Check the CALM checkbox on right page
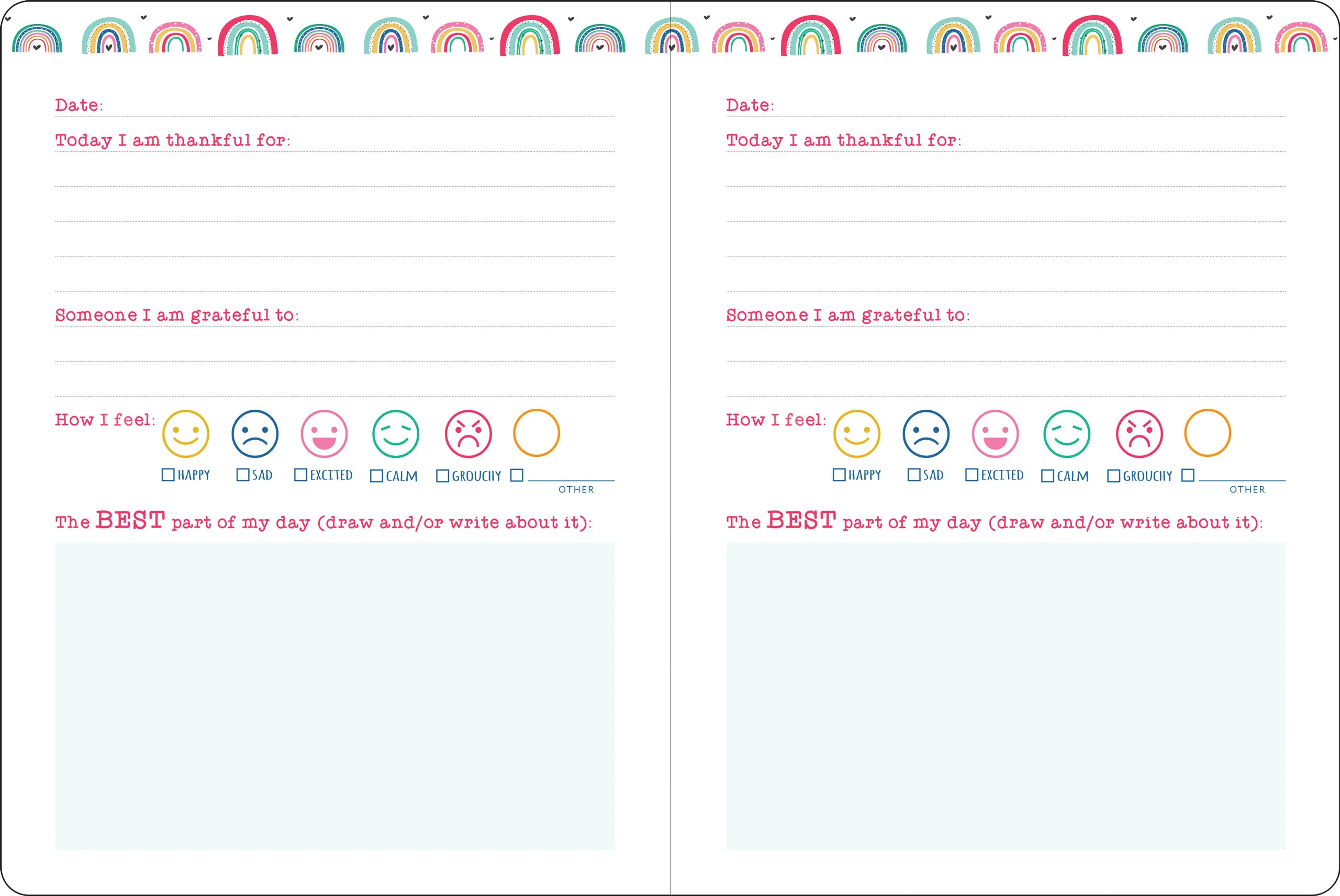Screen dimensions: 1340x896 pos(1047,476)
